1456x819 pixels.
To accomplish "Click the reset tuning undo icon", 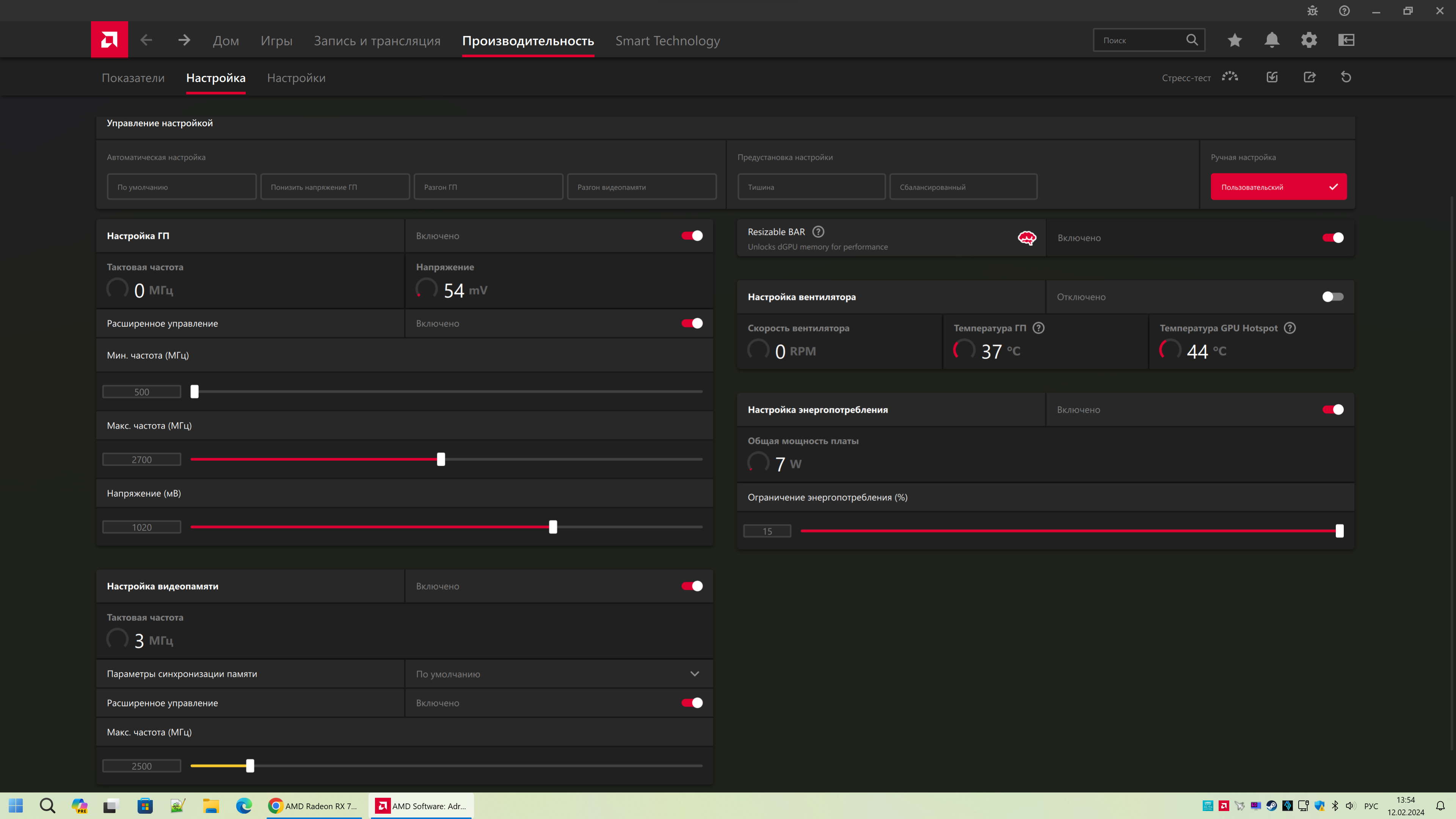I will click(1346, 77).
